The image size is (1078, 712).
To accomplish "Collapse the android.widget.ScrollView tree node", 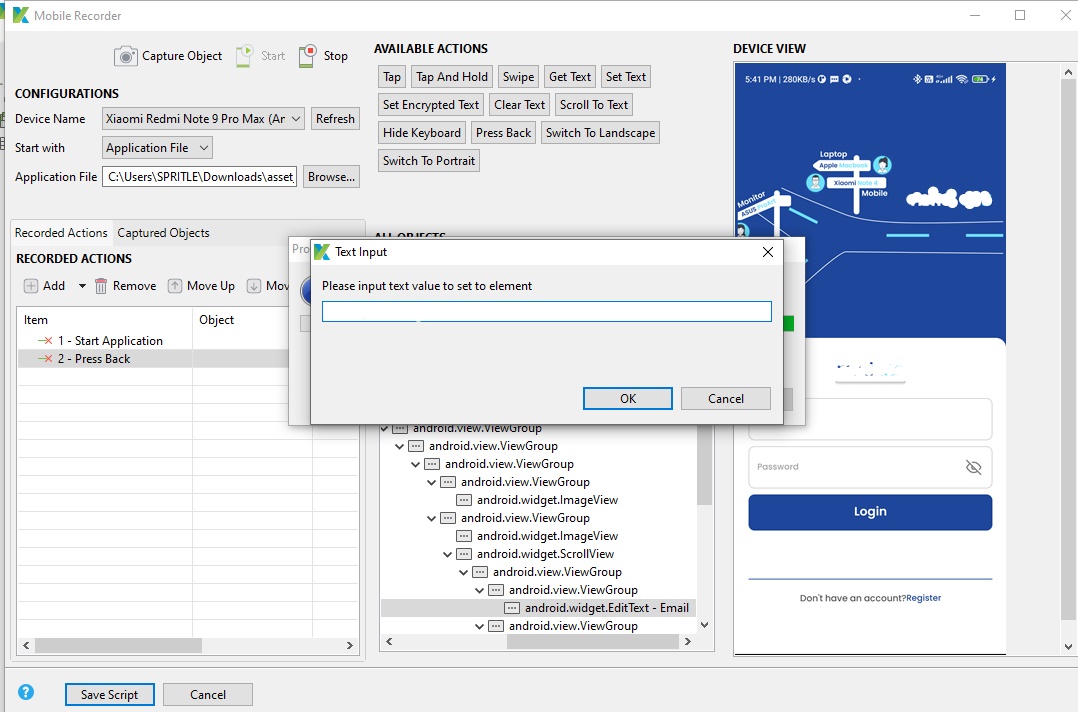I will pyautogui.click(x=448, y=554).
